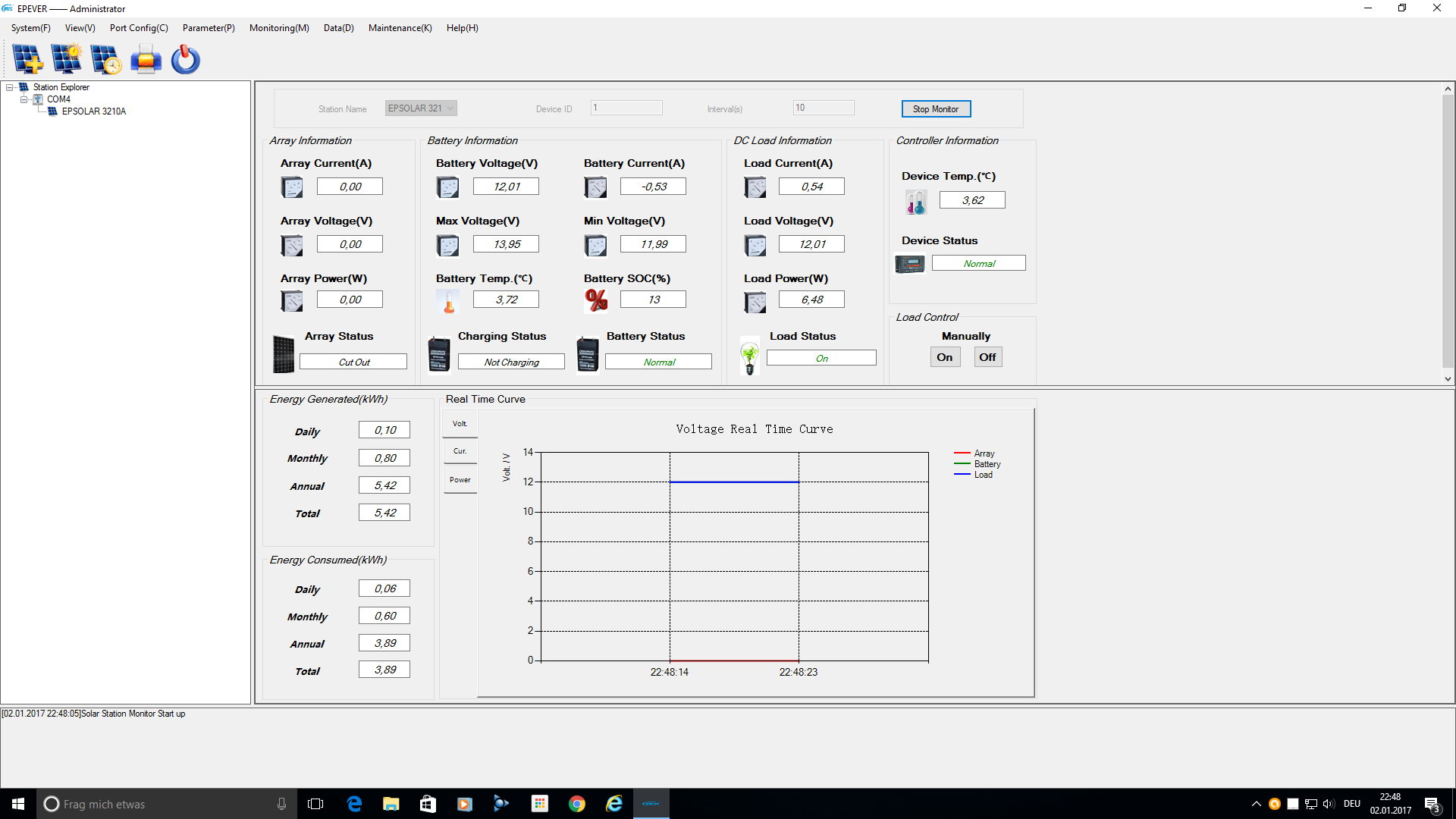Click the red percent Battery SOC icon
This screenshot has height=819, width=1456.
pos(596,300)
